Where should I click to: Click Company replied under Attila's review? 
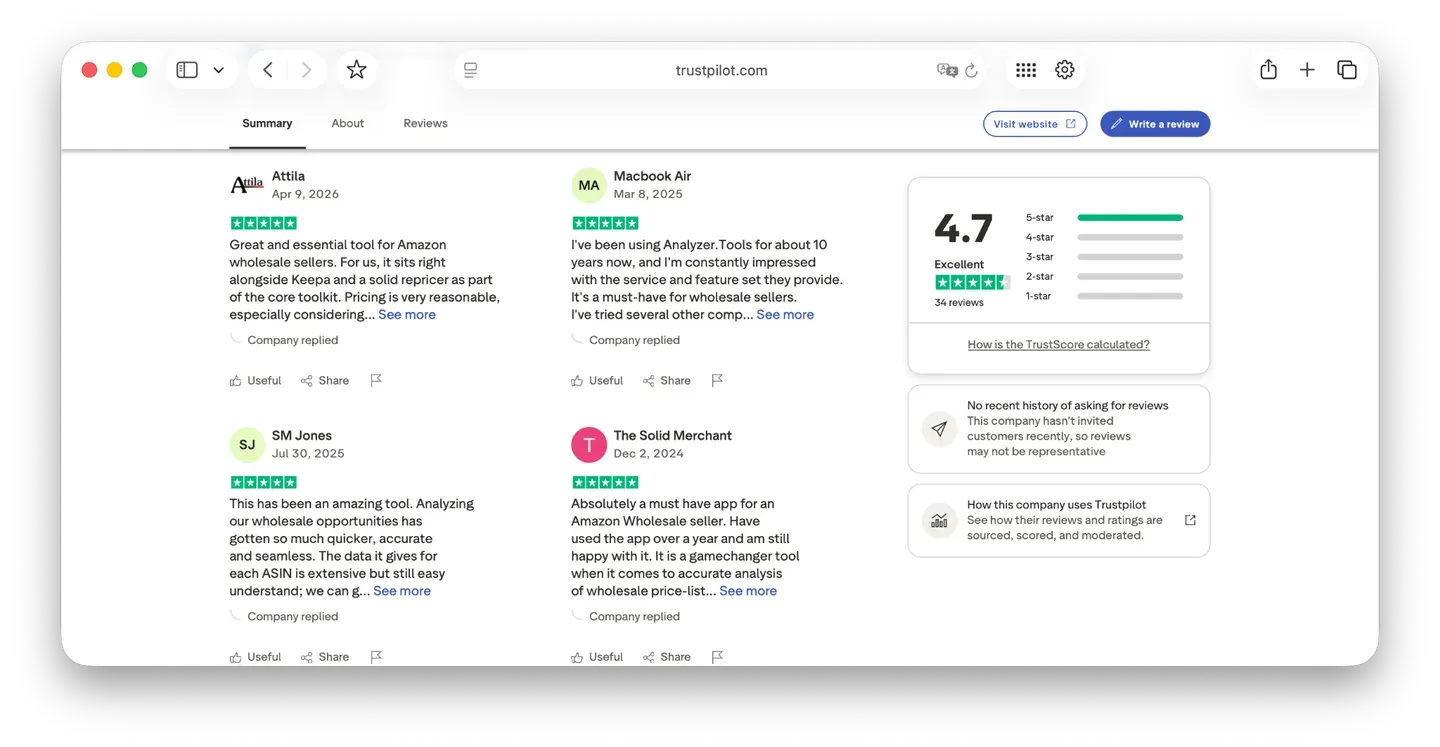(x=293, y=340)
